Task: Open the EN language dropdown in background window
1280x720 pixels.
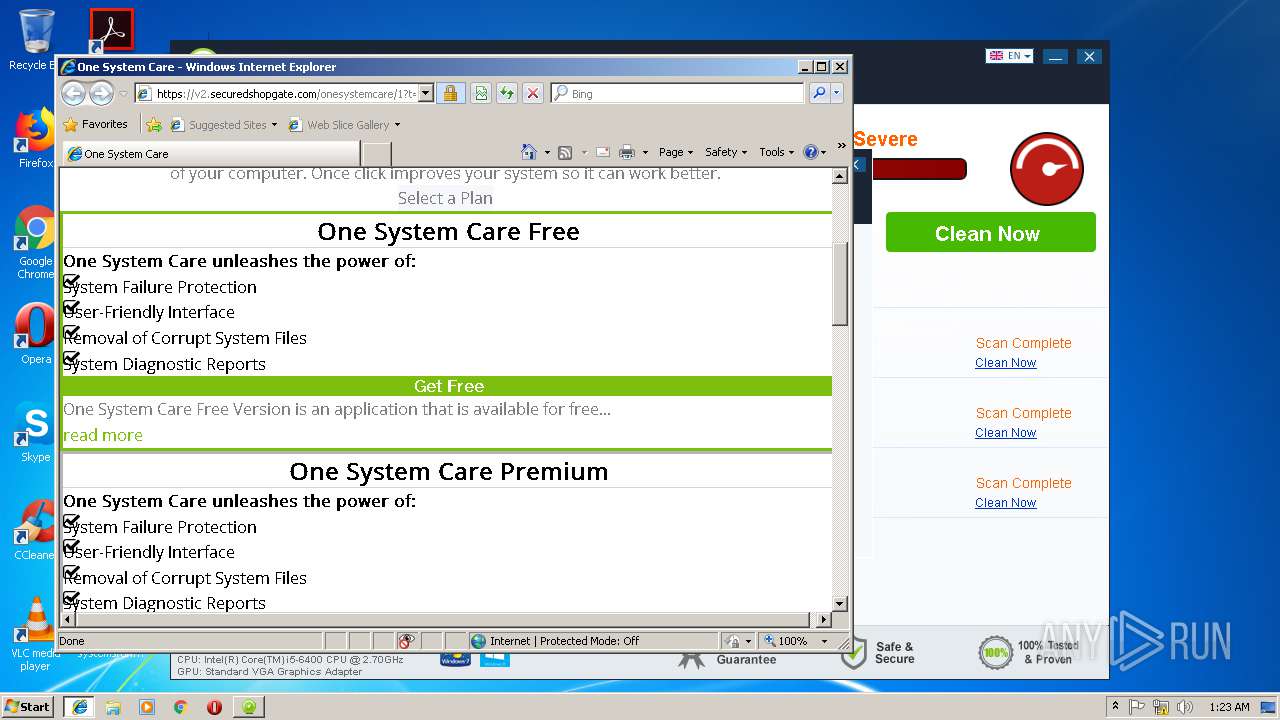Action: click(1009, 56)
